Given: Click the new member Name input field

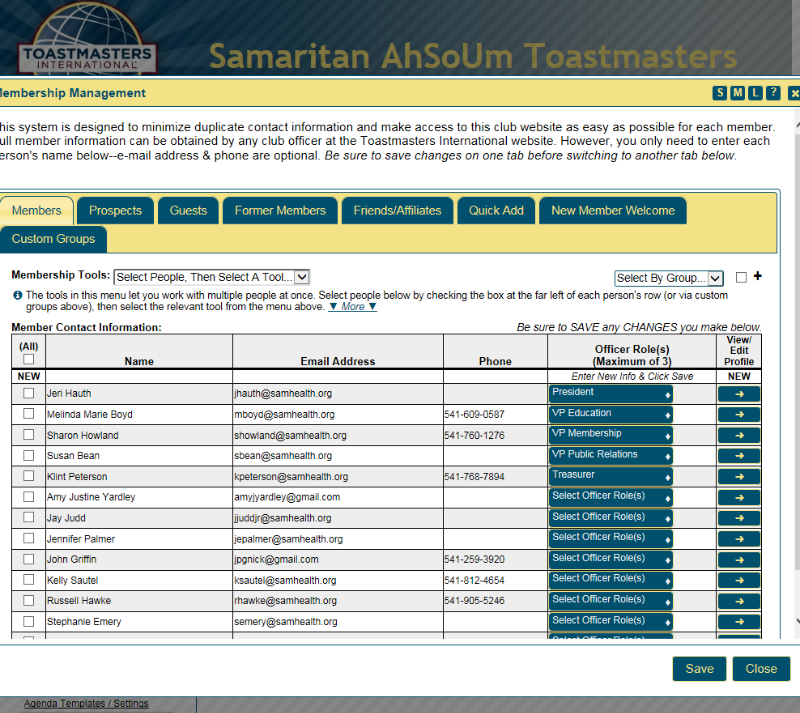Looking at the screenshot, I should 139,377.
